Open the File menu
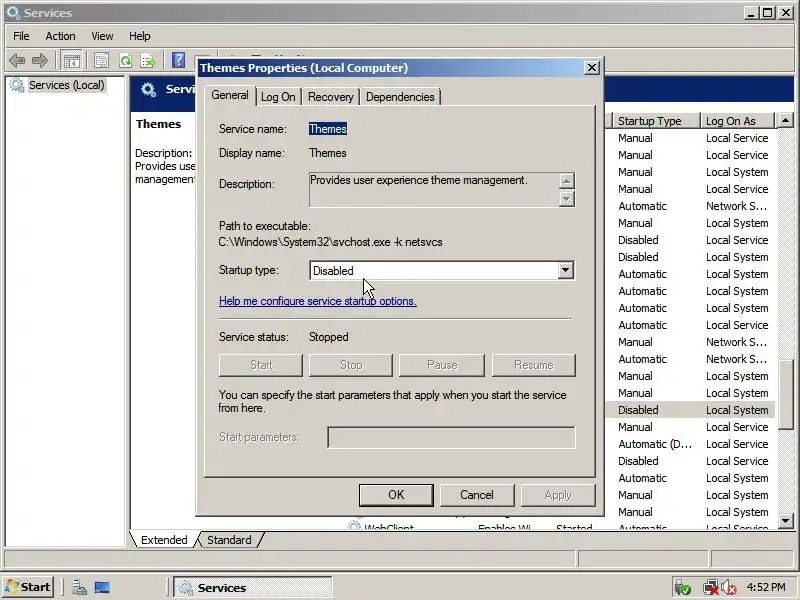This screenshot has width=800, height=600. pyautogui.click(x=21, y=36)
